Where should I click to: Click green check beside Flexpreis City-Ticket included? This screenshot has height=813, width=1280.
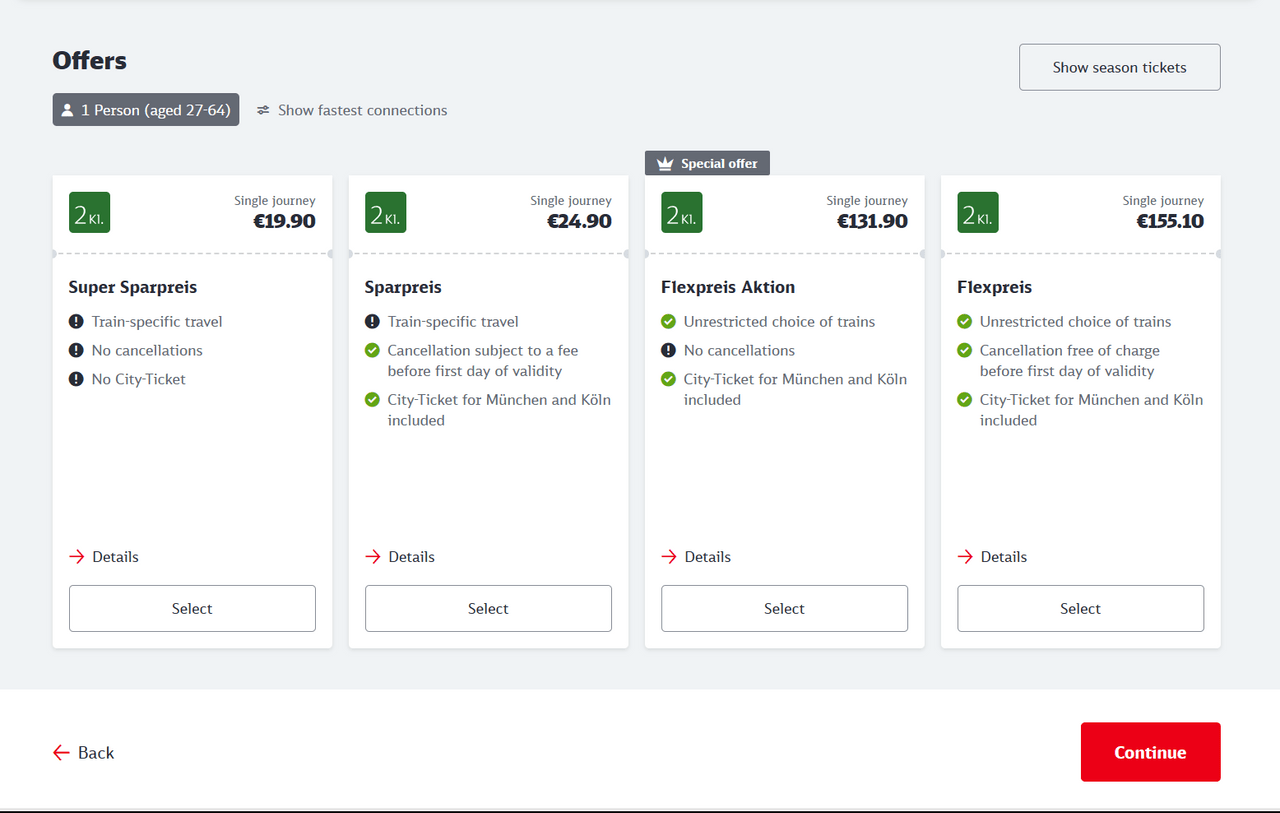964,400
